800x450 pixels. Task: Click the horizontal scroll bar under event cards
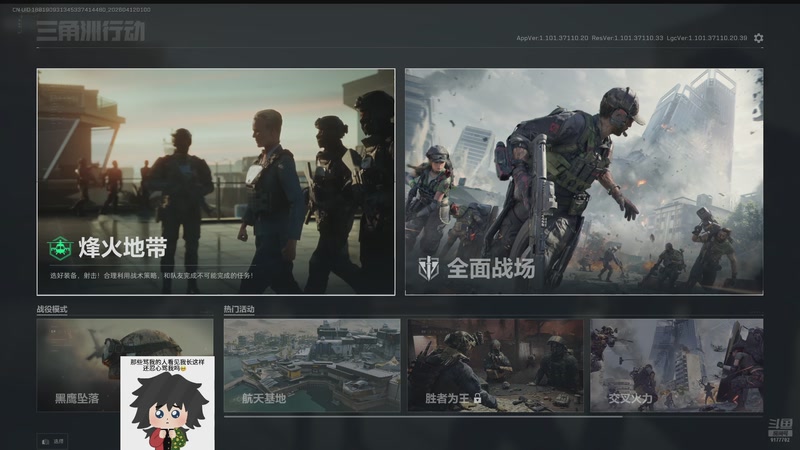pos(423,417)
